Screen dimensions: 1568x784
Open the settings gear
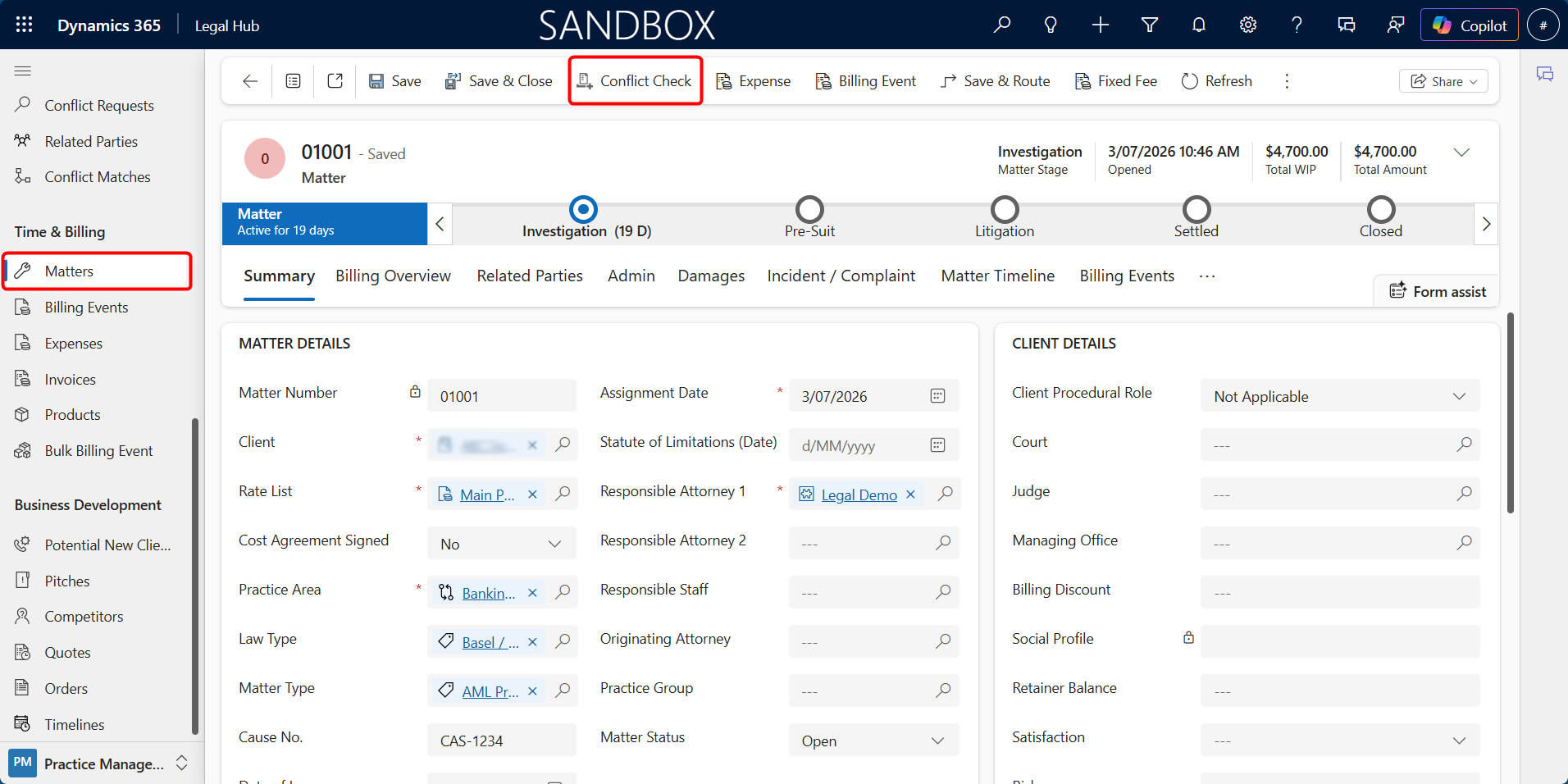coord(1248,25)
